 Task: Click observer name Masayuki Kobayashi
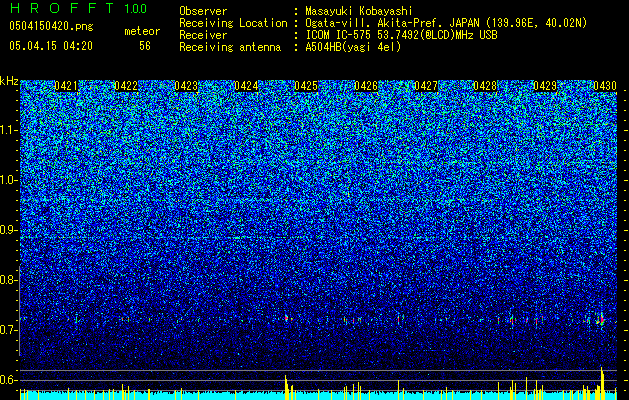(359, 11)
